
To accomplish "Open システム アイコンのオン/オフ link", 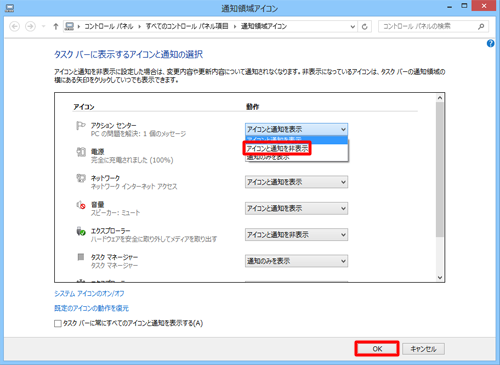I will (x=89, y=294).
